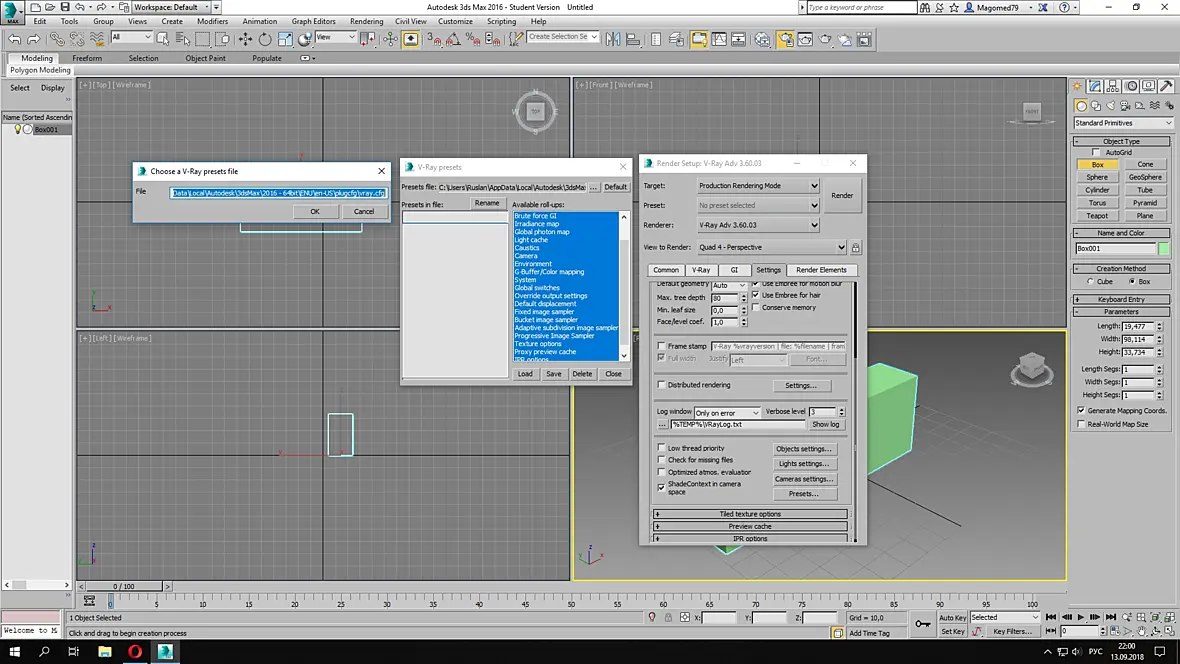The image size is (1180, 664).
Task: Enable the AutoGrid checkbox
Action: pyautogui.click(x=1096, y=152)
